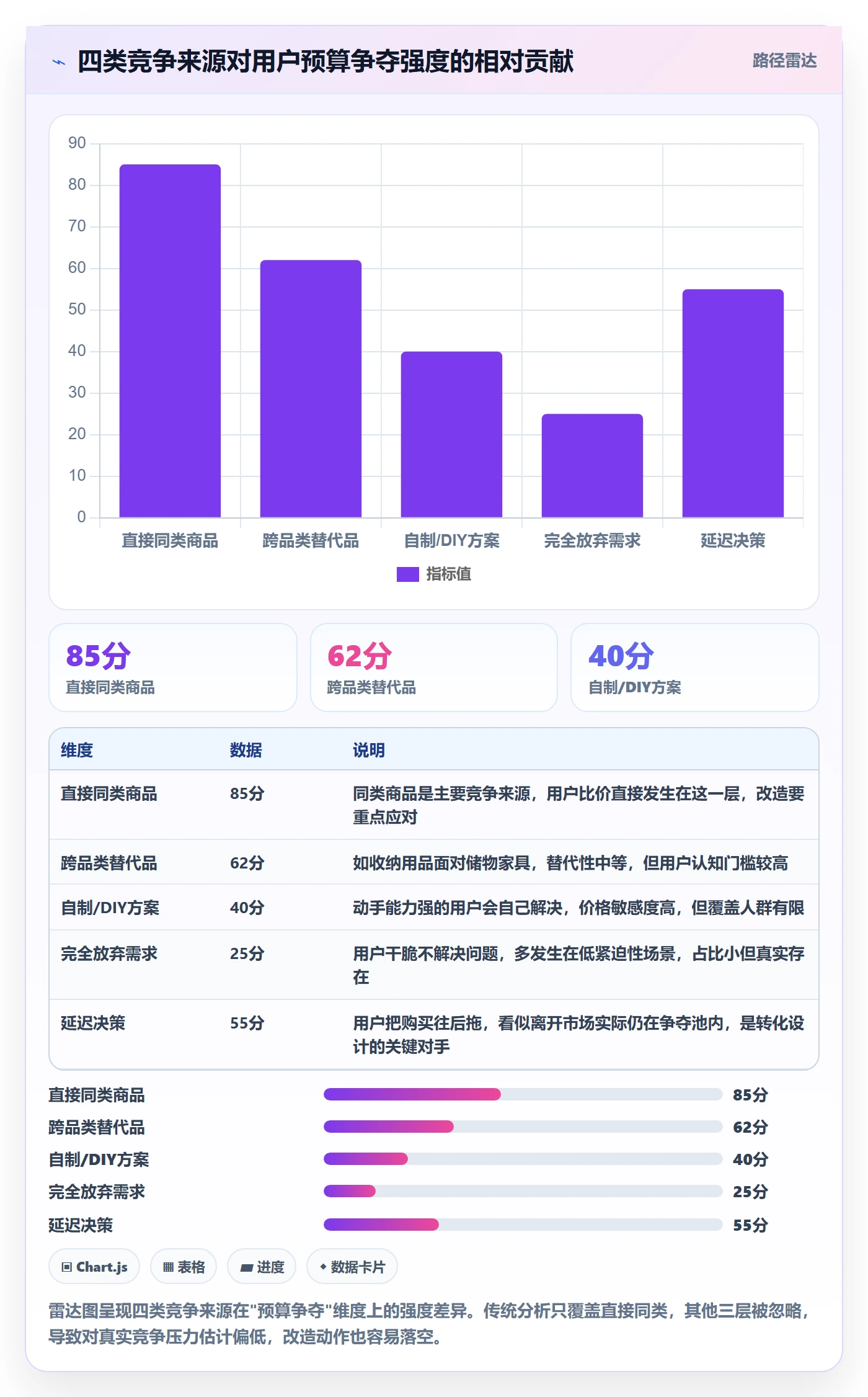Click the 55分 value in table
Viewport: 868px width, 1397px height.
point(247,1023)
